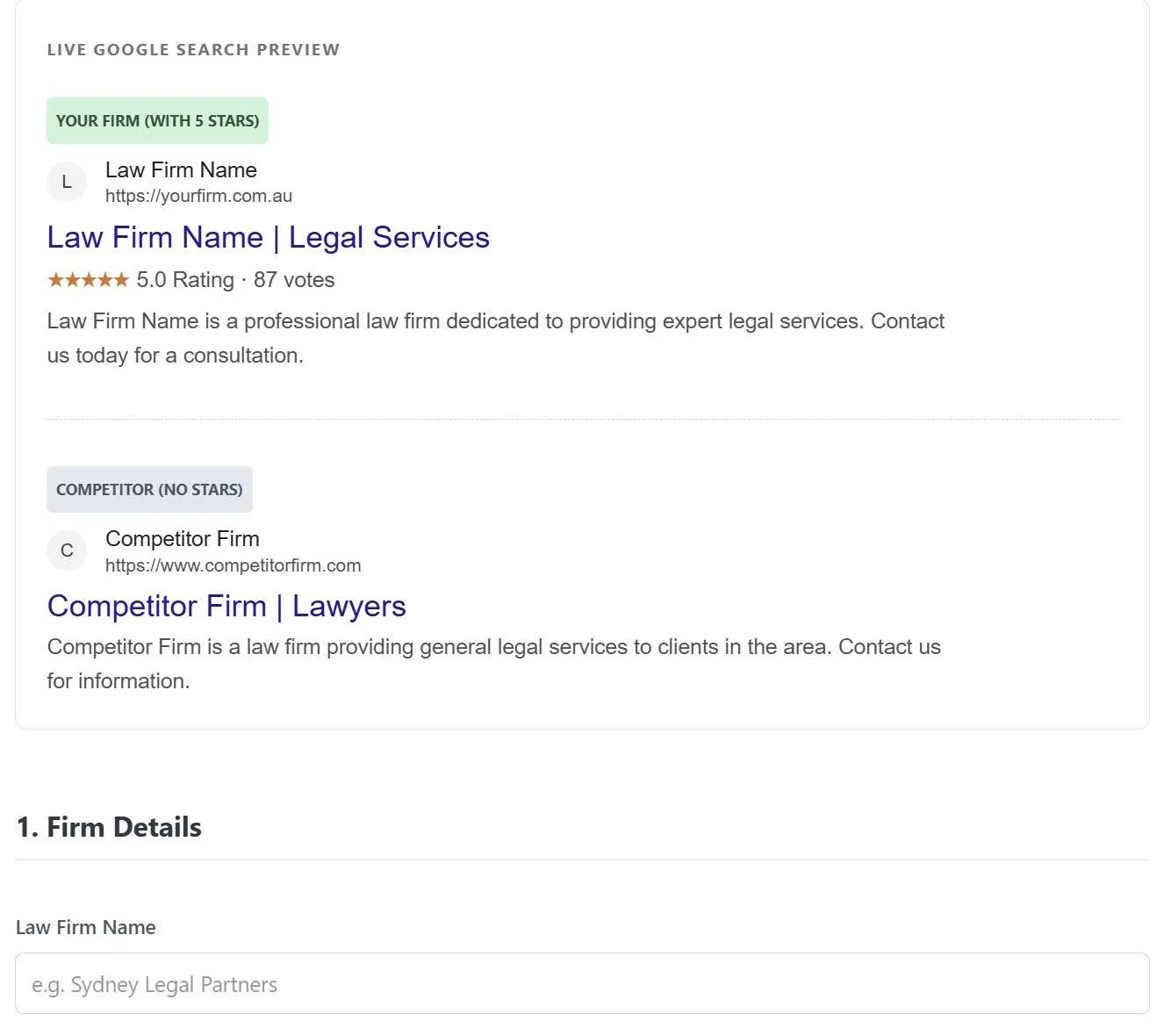This screenshot has width=1164, height=1036.
Task: Click the https://www.competitorfirm.com URL
Action: [x=233, y=565]
